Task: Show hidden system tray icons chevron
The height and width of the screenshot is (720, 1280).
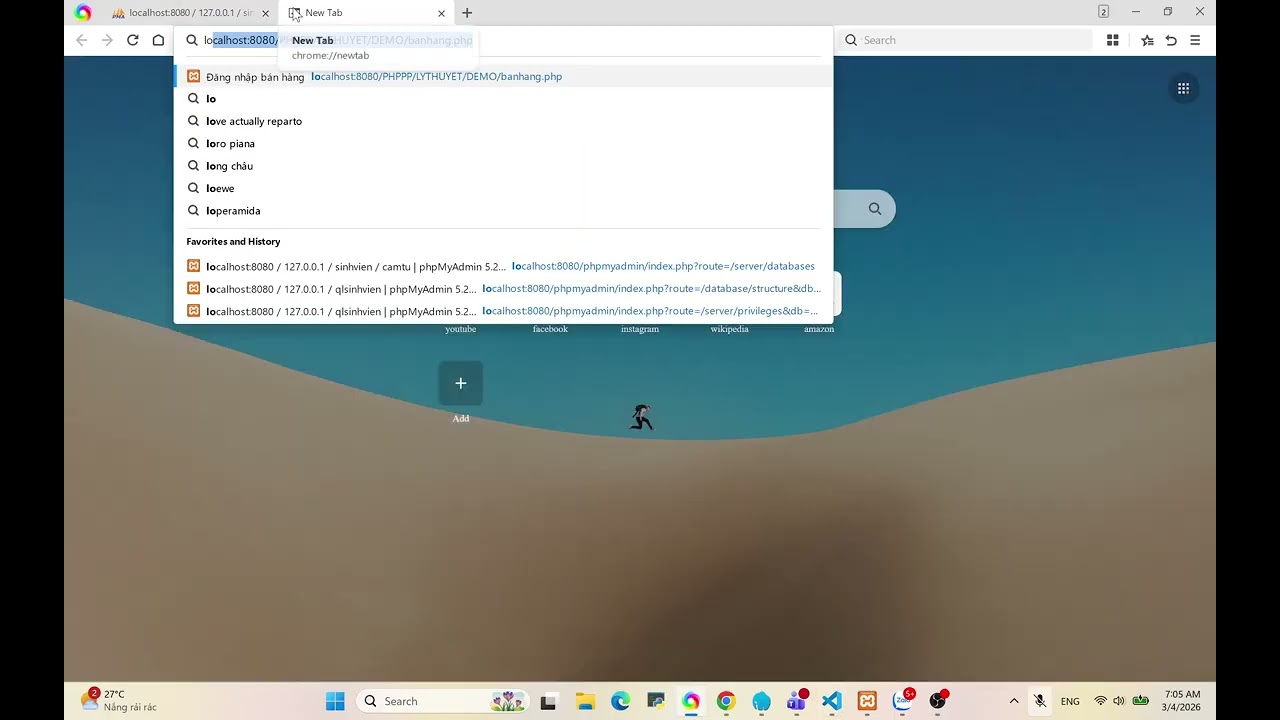Action: pyautogui.click(x=1014, y=701)
